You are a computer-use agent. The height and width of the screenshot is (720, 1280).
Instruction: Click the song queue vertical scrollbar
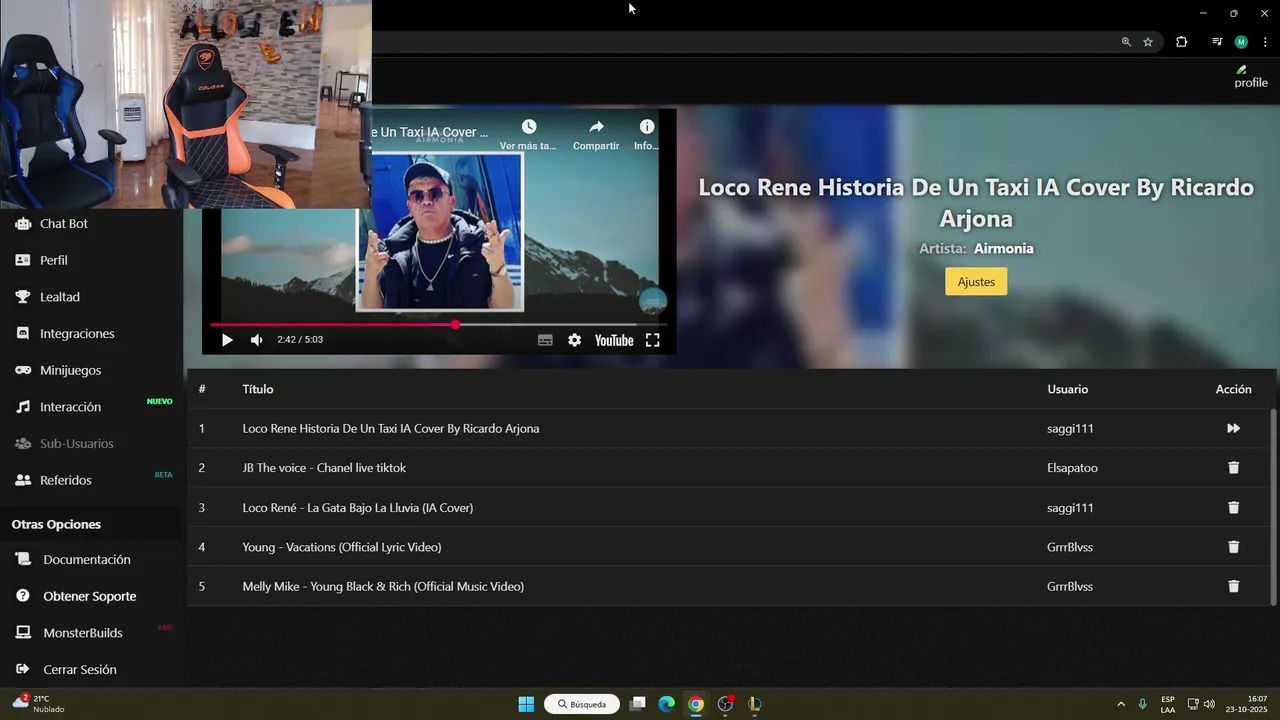tap(1273, 506)
